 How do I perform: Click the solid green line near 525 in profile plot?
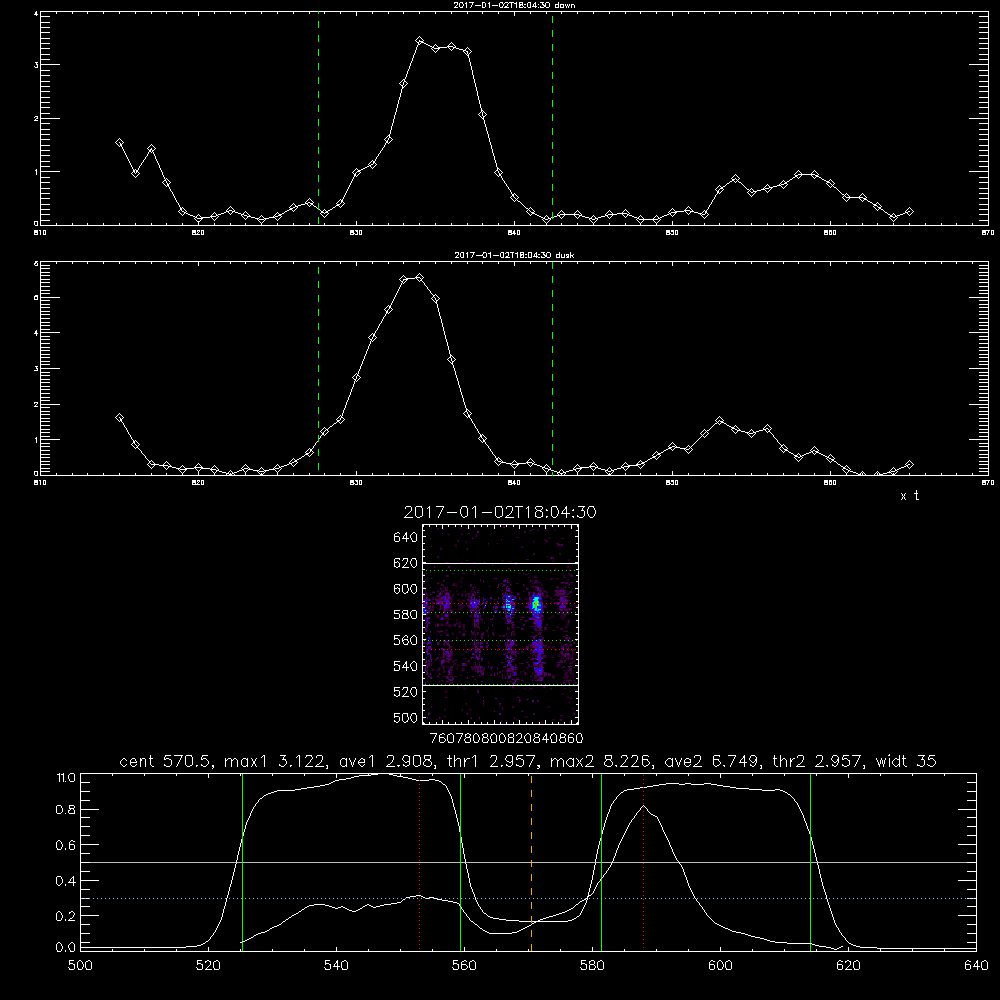pos(242,861)
